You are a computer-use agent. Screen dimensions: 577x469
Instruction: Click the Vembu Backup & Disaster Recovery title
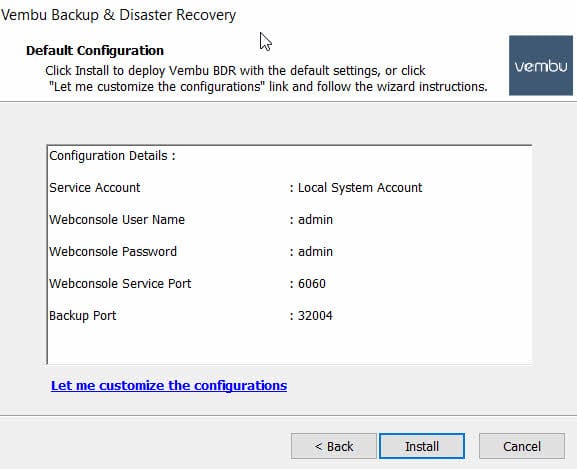pos(118,15)
